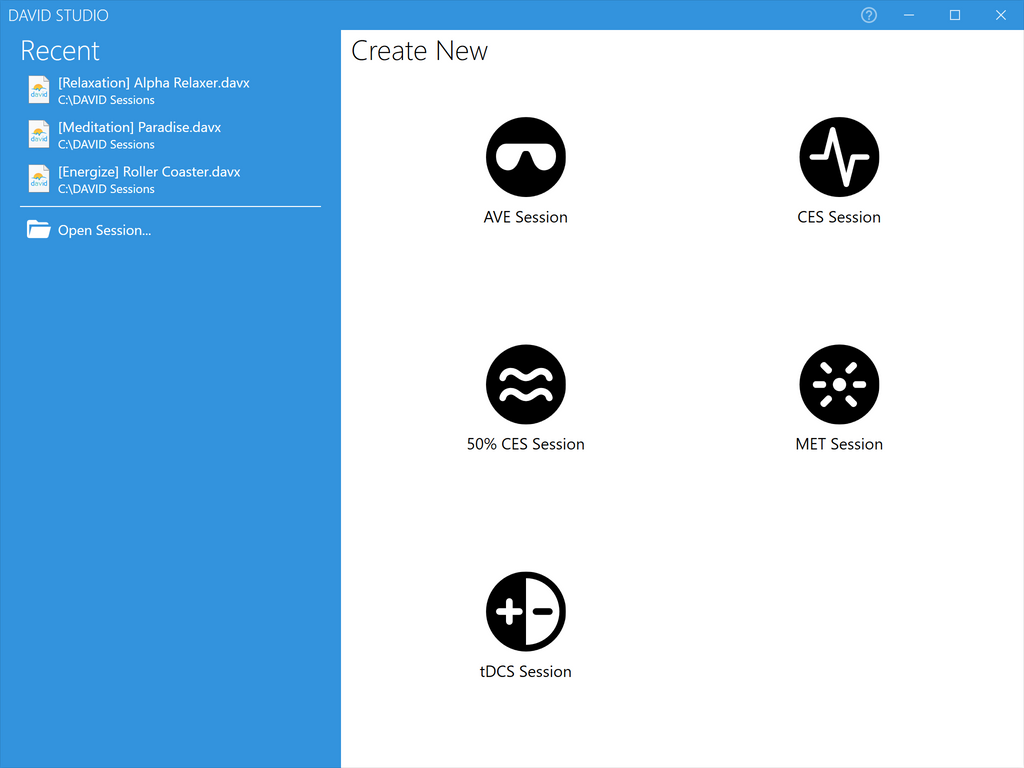The width and height of the screenshot is (1024, 768).
Task: Click the "AVE Session" text label
Action: pyautogui.click(x=525, y=217)
